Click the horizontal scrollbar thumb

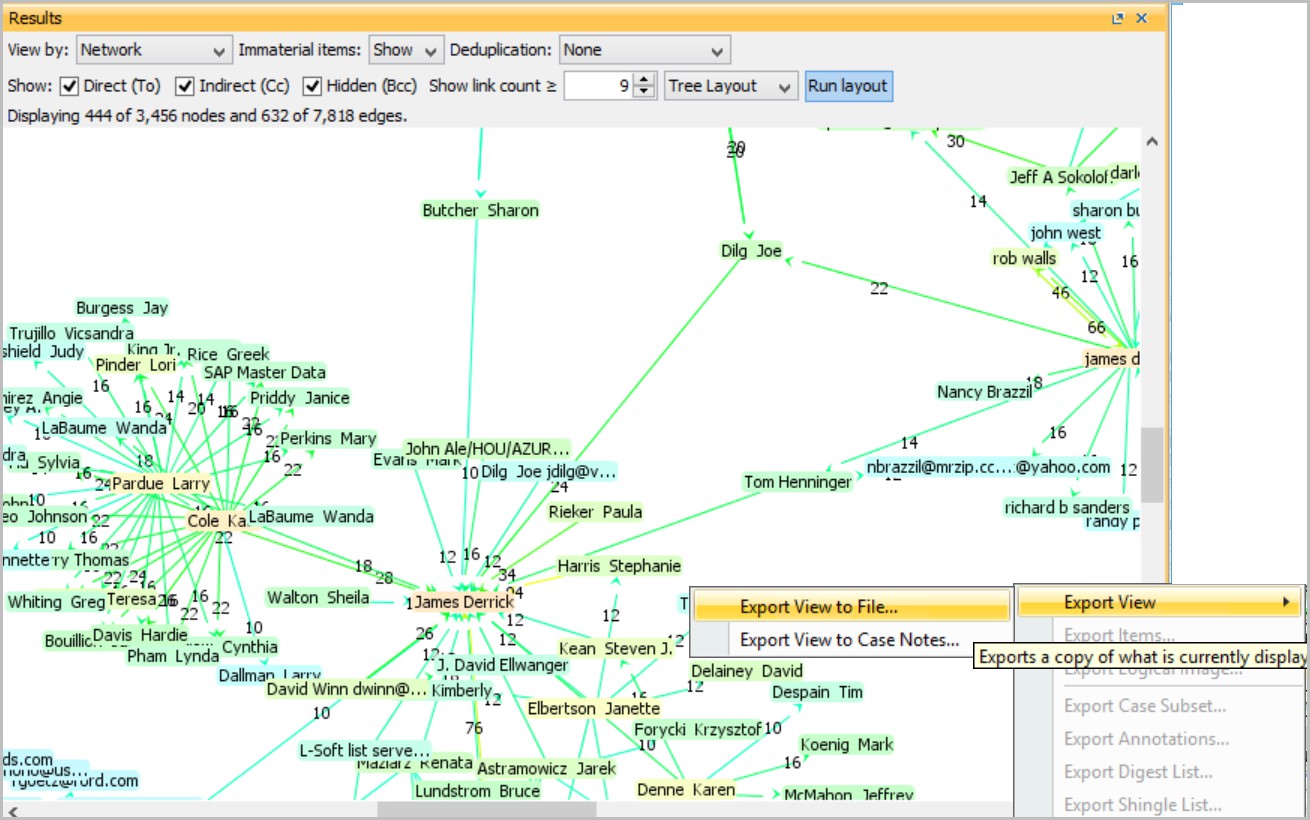(x=486, y=809)
